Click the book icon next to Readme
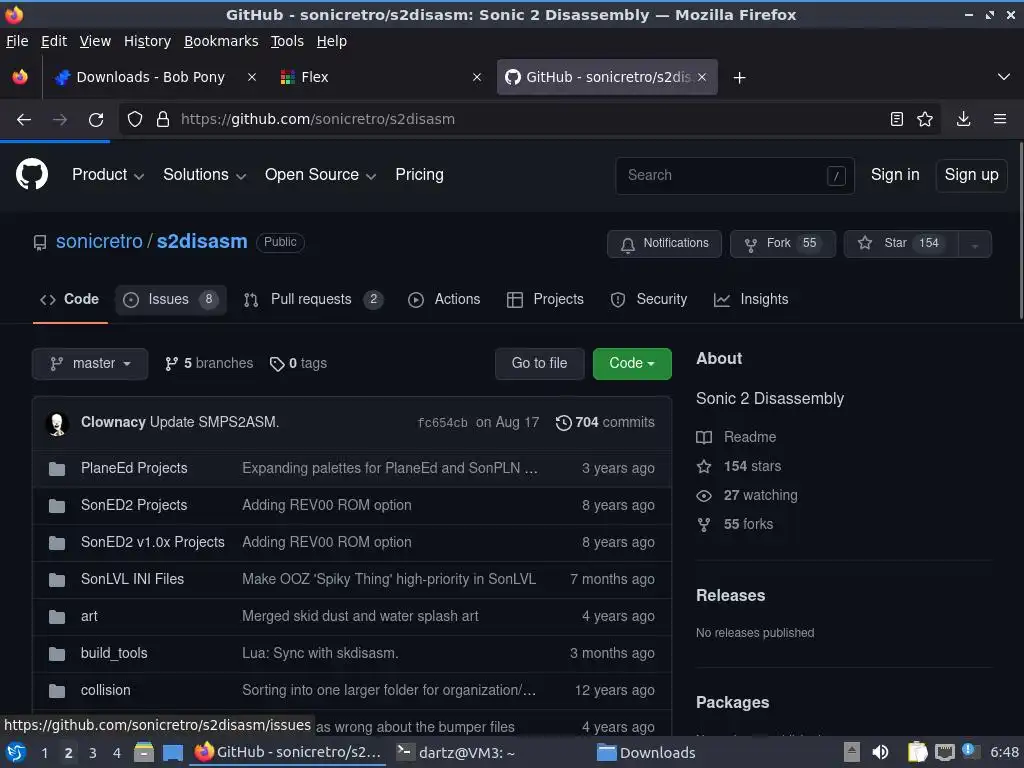The image size is (1024, 768). click(x=703, y=438)
